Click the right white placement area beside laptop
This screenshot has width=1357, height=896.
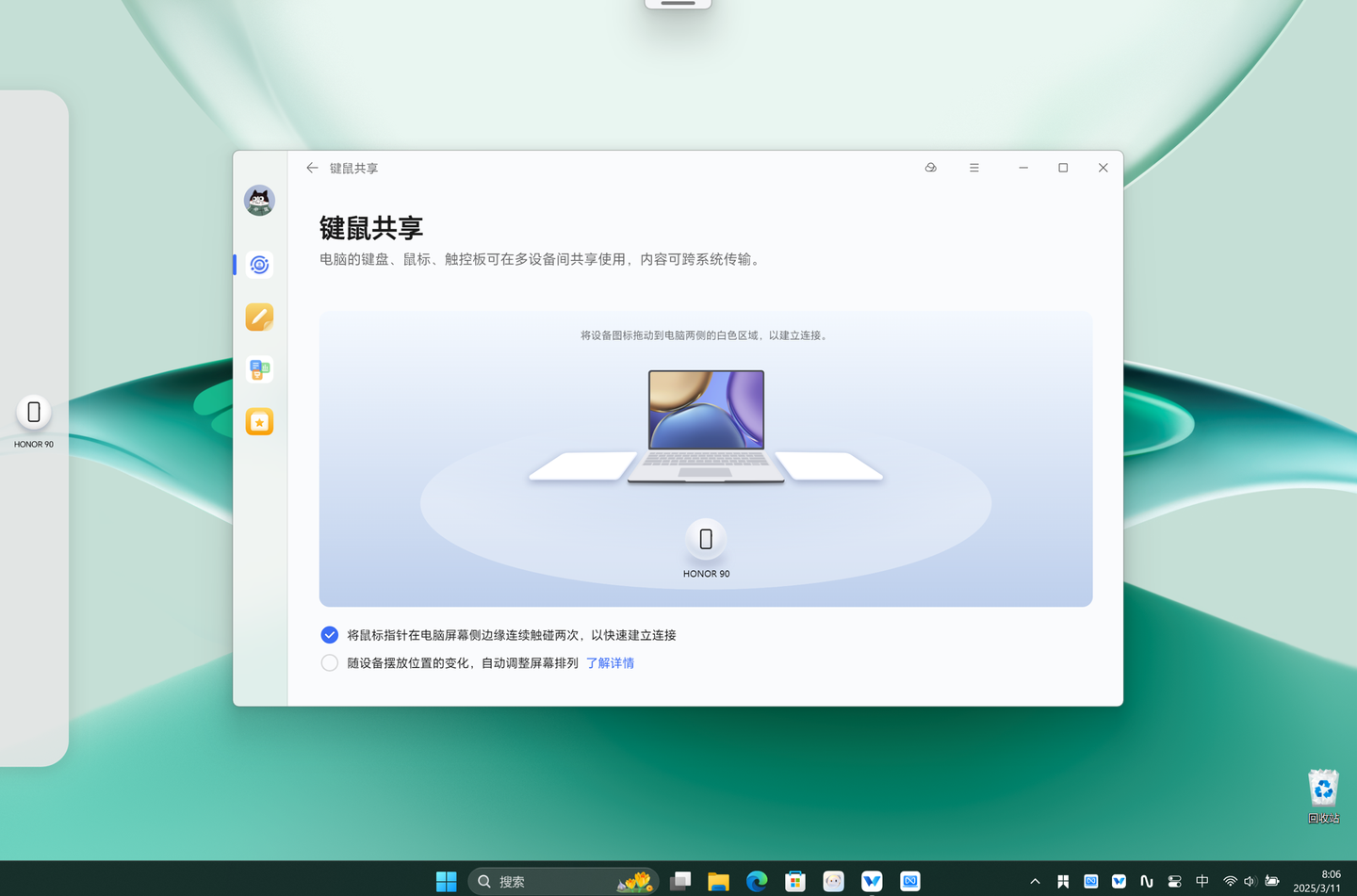[828, 466]
